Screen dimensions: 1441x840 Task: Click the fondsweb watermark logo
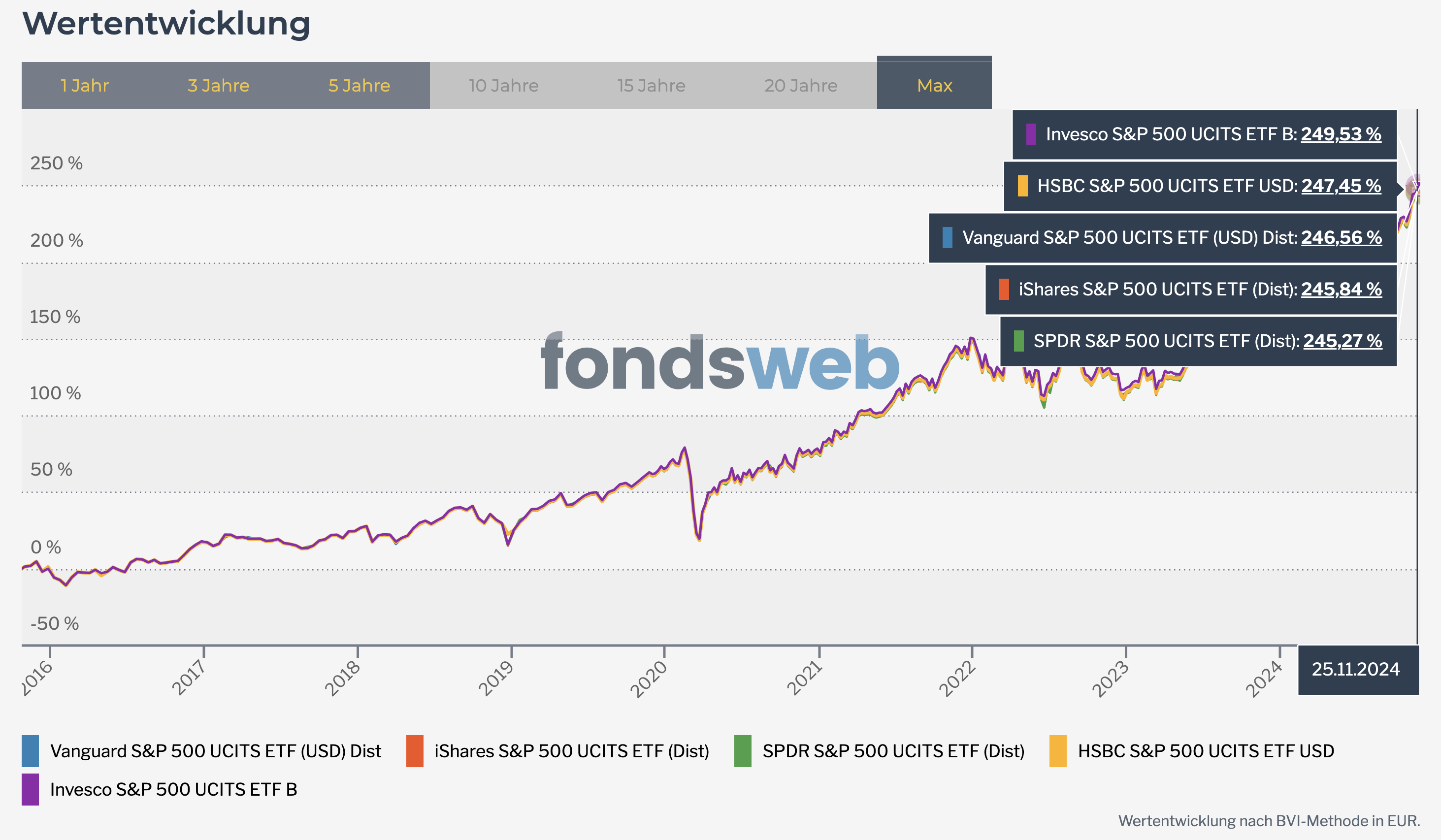point(720,363)
